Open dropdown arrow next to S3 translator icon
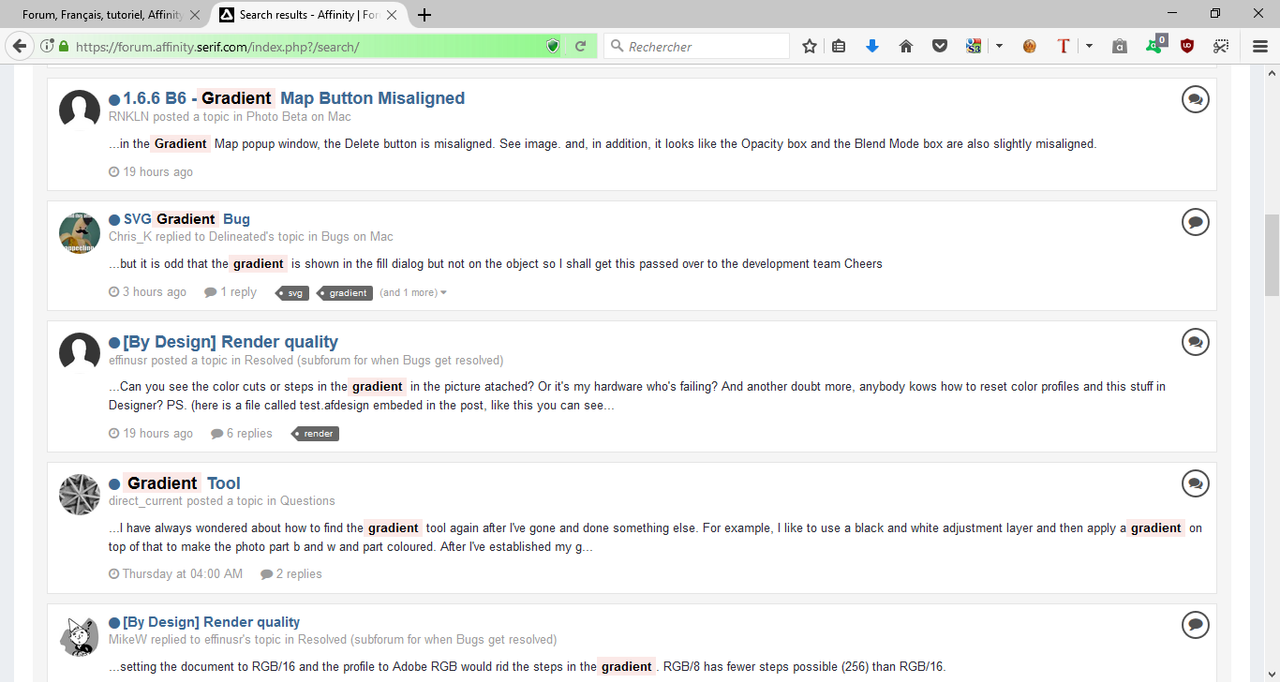1280x682 pixels. 998,46
